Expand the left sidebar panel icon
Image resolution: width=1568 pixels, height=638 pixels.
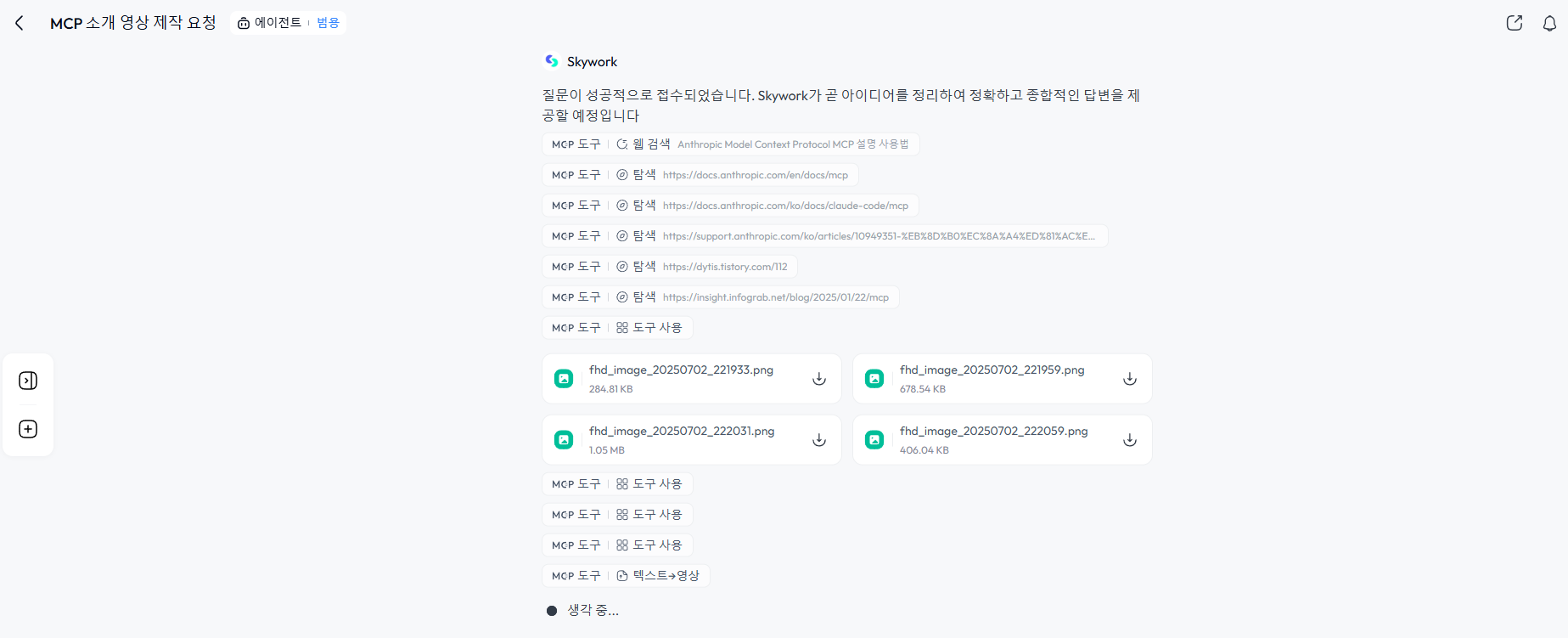click(x=28, y=381)
